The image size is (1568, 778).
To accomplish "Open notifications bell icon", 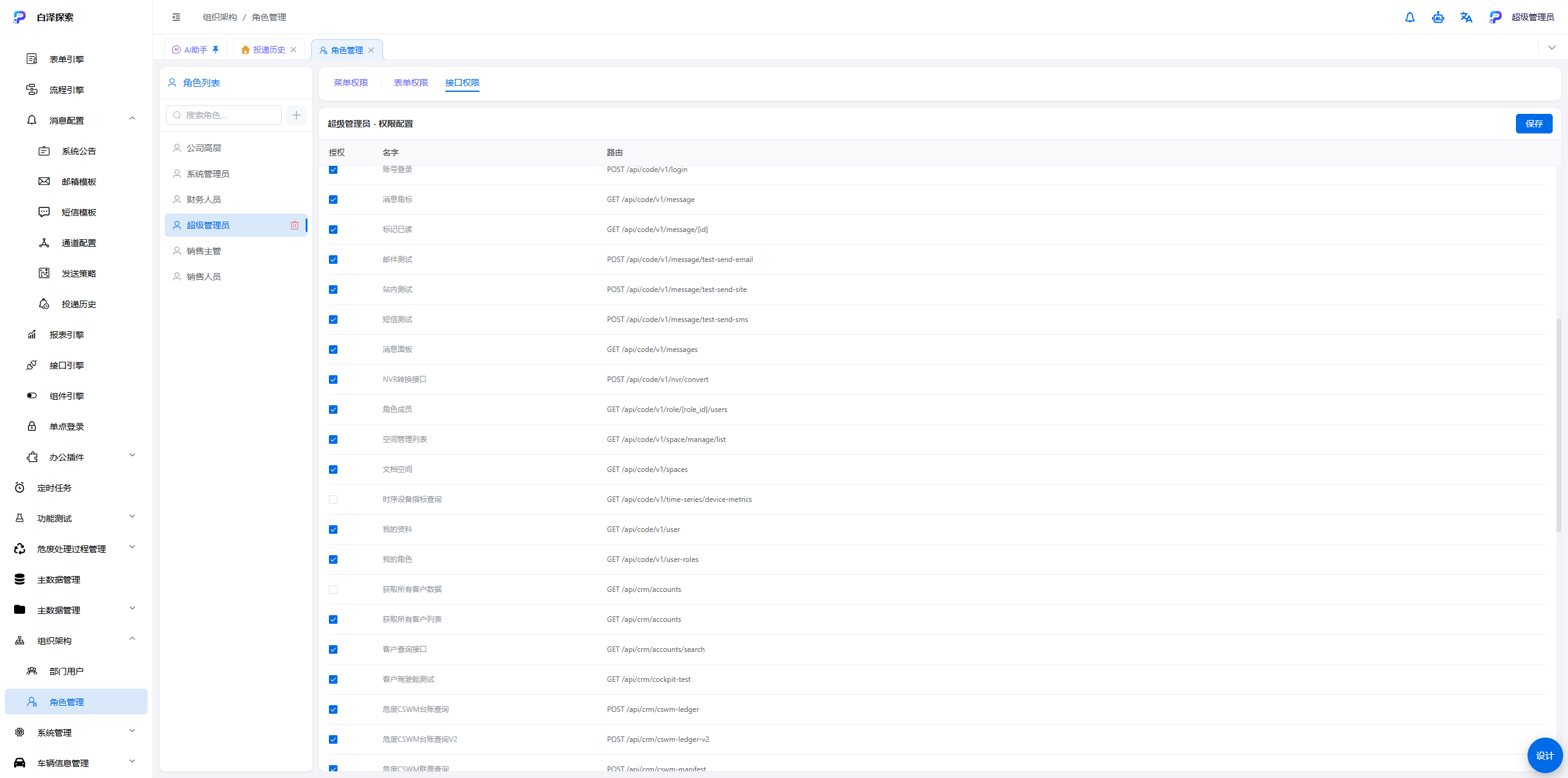I will coord(1410,17).
